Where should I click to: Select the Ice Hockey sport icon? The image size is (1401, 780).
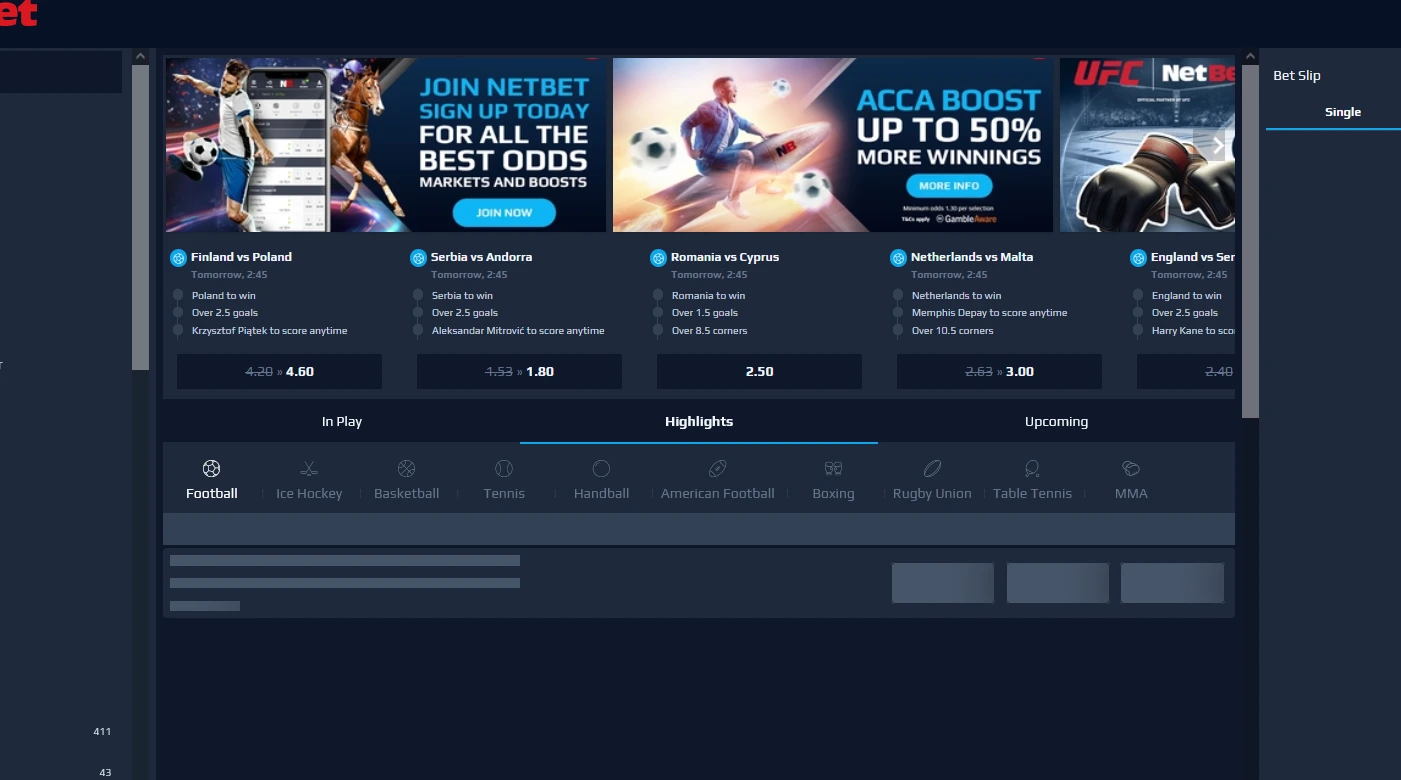coord(309,468)
